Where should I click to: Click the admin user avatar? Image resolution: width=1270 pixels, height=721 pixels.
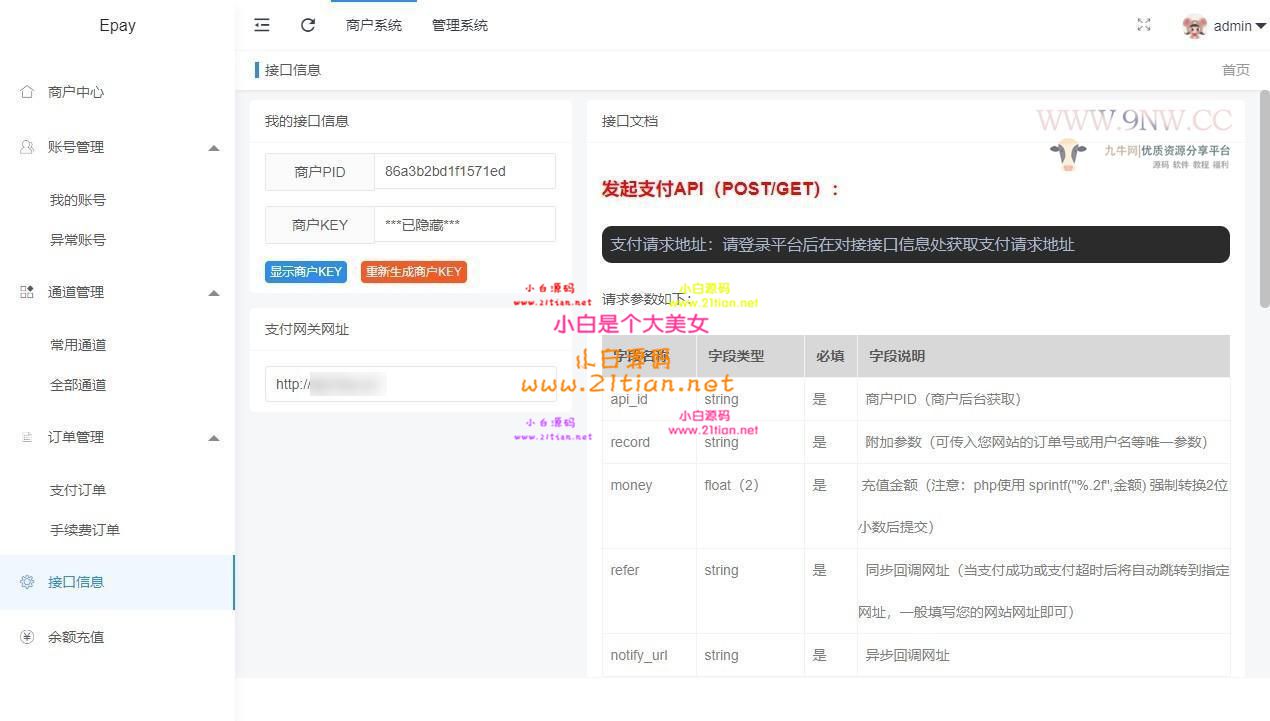[x=1194, y=27]
